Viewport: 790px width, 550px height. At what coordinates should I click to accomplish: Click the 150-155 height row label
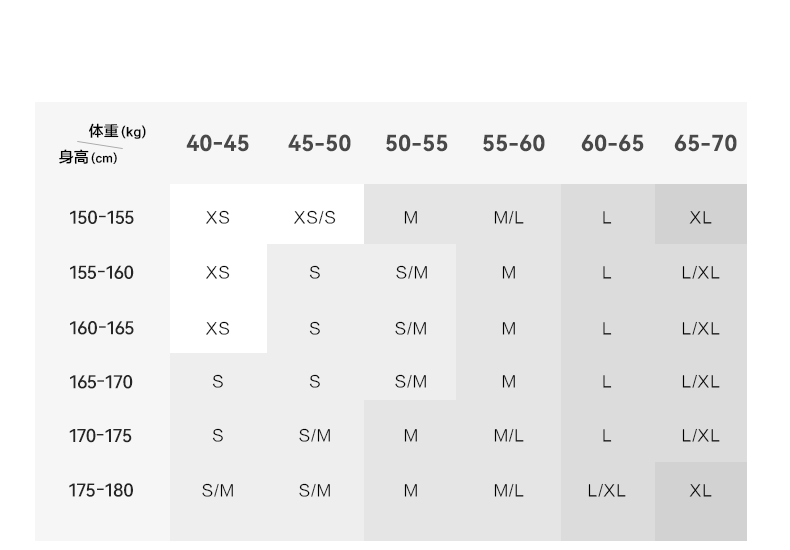pos(101,218)
